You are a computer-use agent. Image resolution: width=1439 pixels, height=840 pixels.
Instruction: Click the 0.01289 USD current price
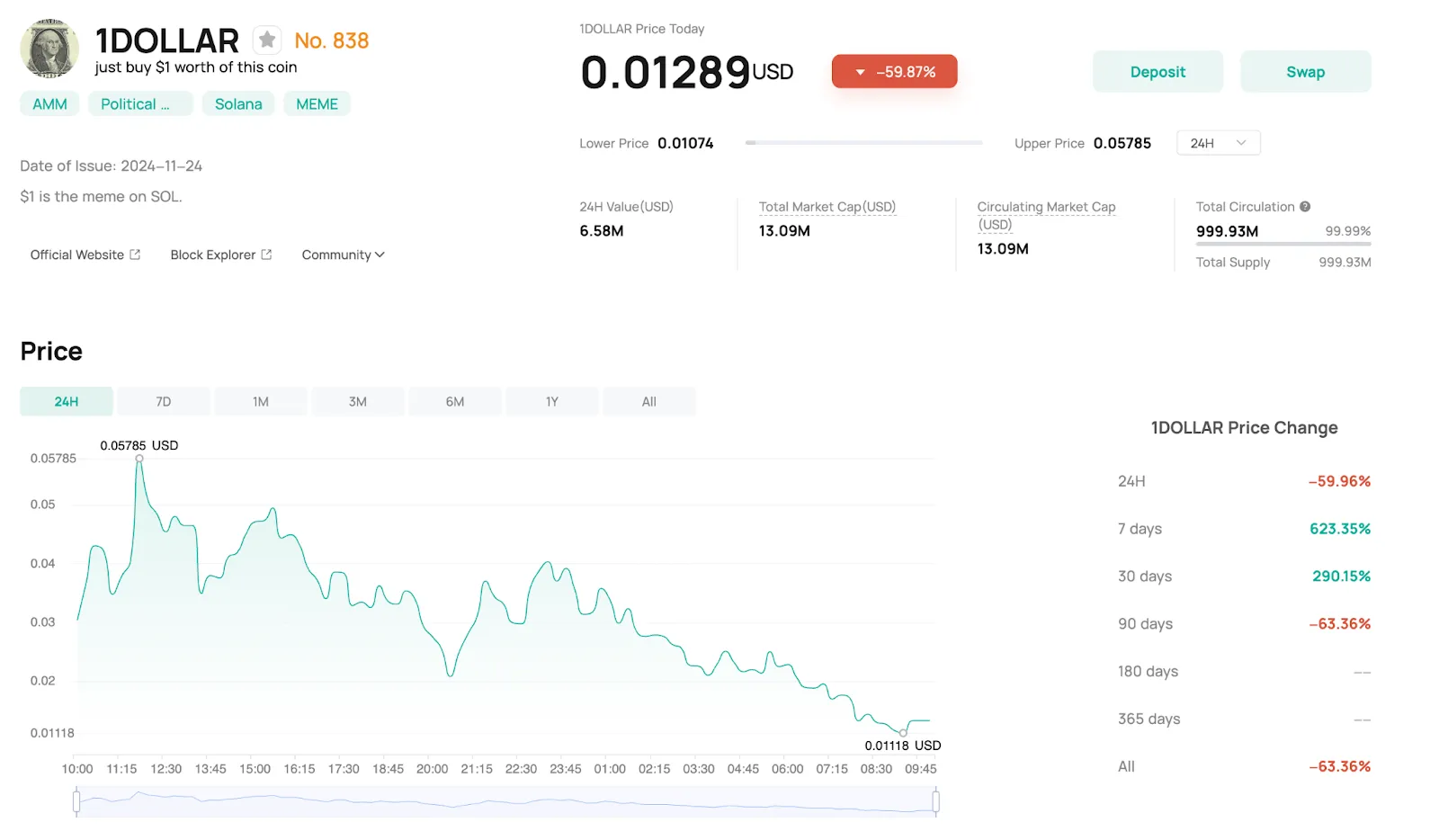[x=687, y=72]
